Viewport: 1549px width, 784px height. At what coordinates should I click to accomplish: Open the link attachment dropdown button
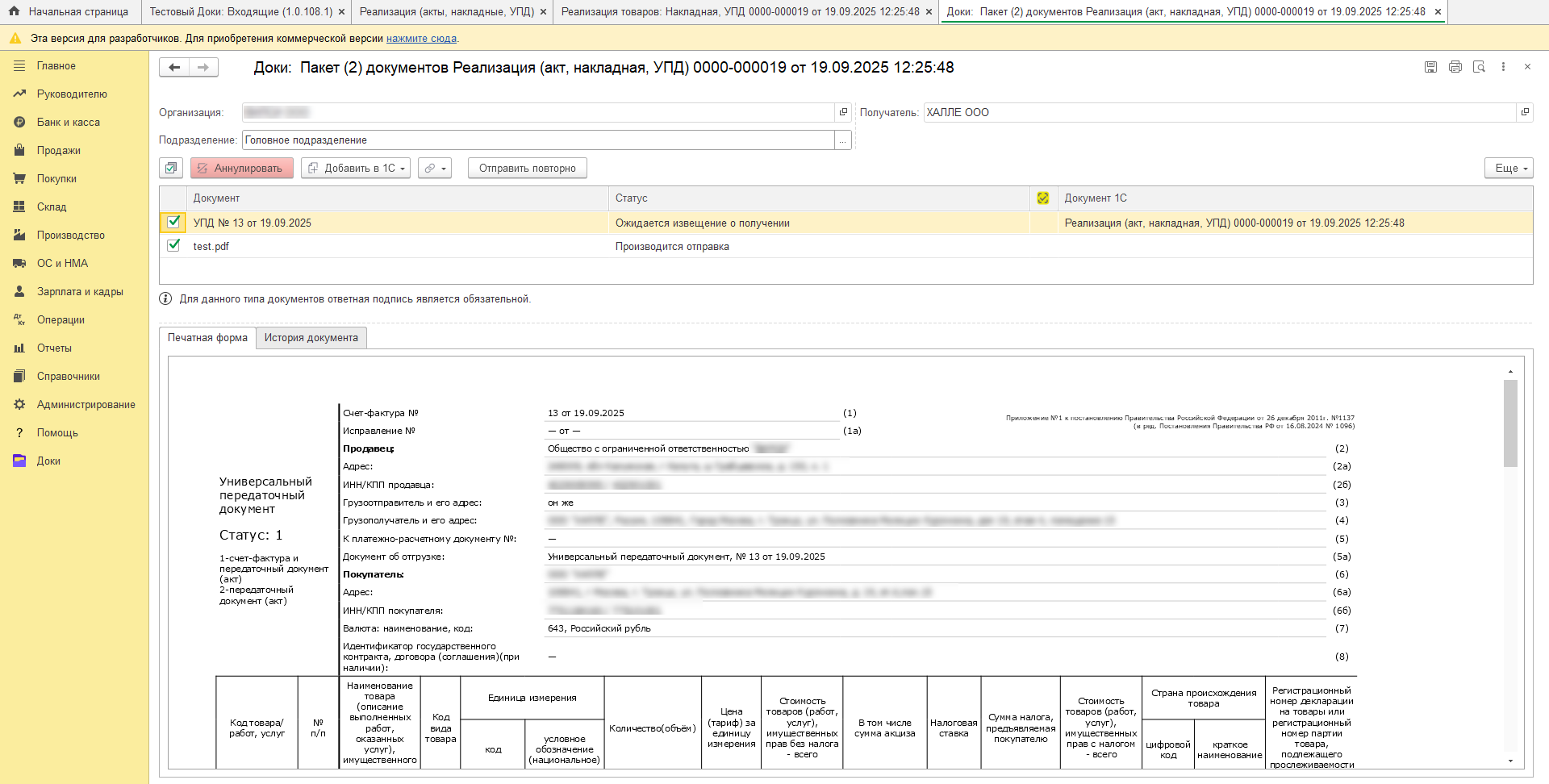tap(435, 169)
